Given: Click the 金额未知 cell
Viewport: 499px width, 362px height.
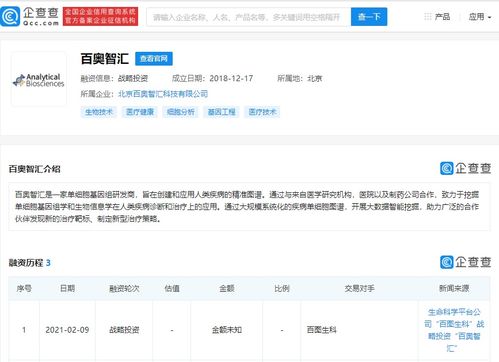Looking at the screenshot, I should point(227,330).
